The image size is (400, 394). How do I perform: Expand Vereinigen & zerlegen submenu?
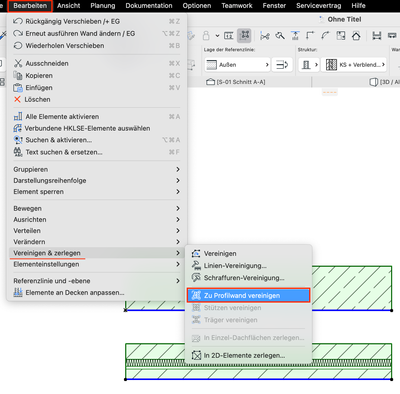click(97, 253)
